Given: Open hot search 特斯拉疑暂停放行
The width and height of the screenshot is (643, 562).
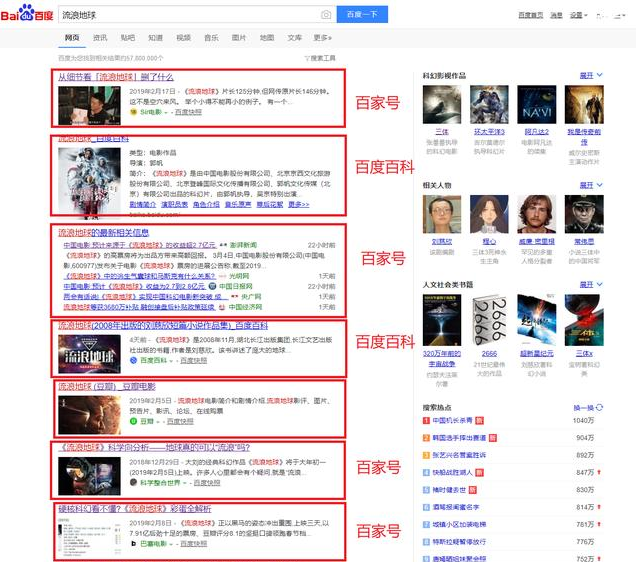Looking at the screenshot, I should [459, 541].
